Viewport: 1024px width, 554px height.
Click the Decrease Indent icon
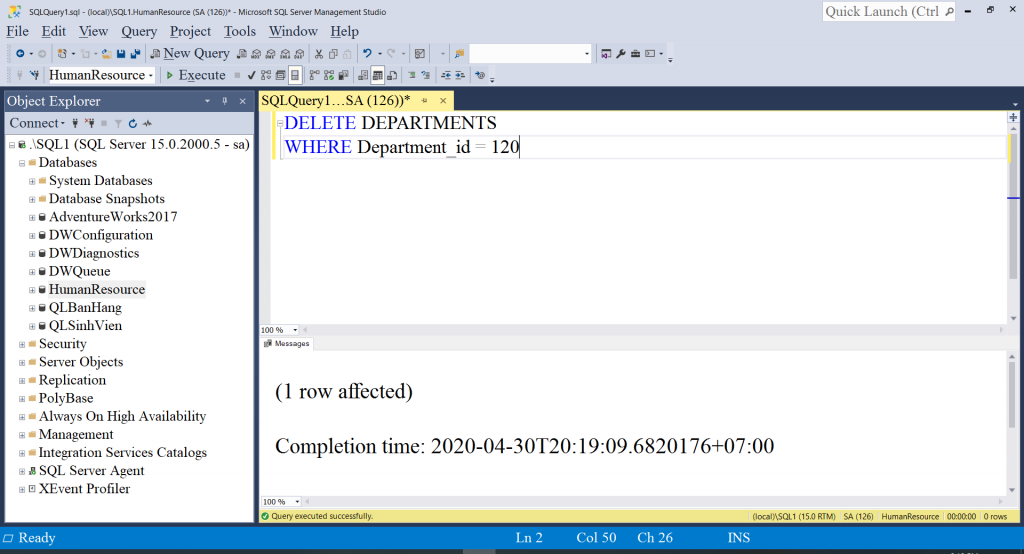[446, 75]
